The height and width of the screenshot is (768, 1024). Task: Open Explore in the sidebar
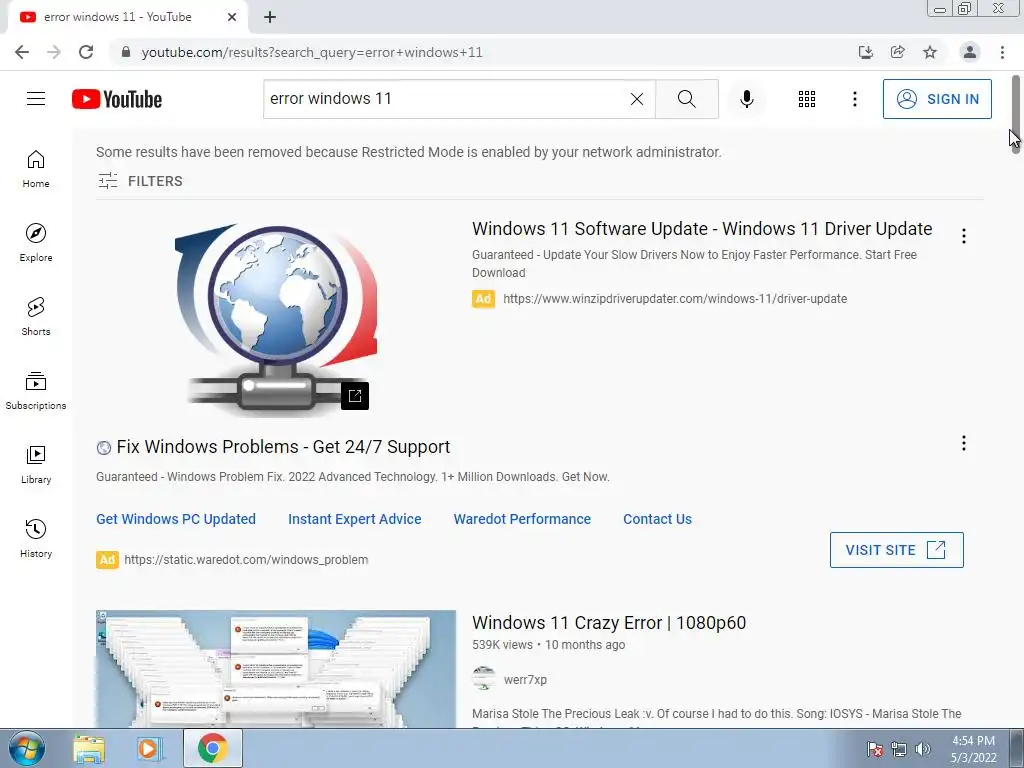tap(36, 243)
